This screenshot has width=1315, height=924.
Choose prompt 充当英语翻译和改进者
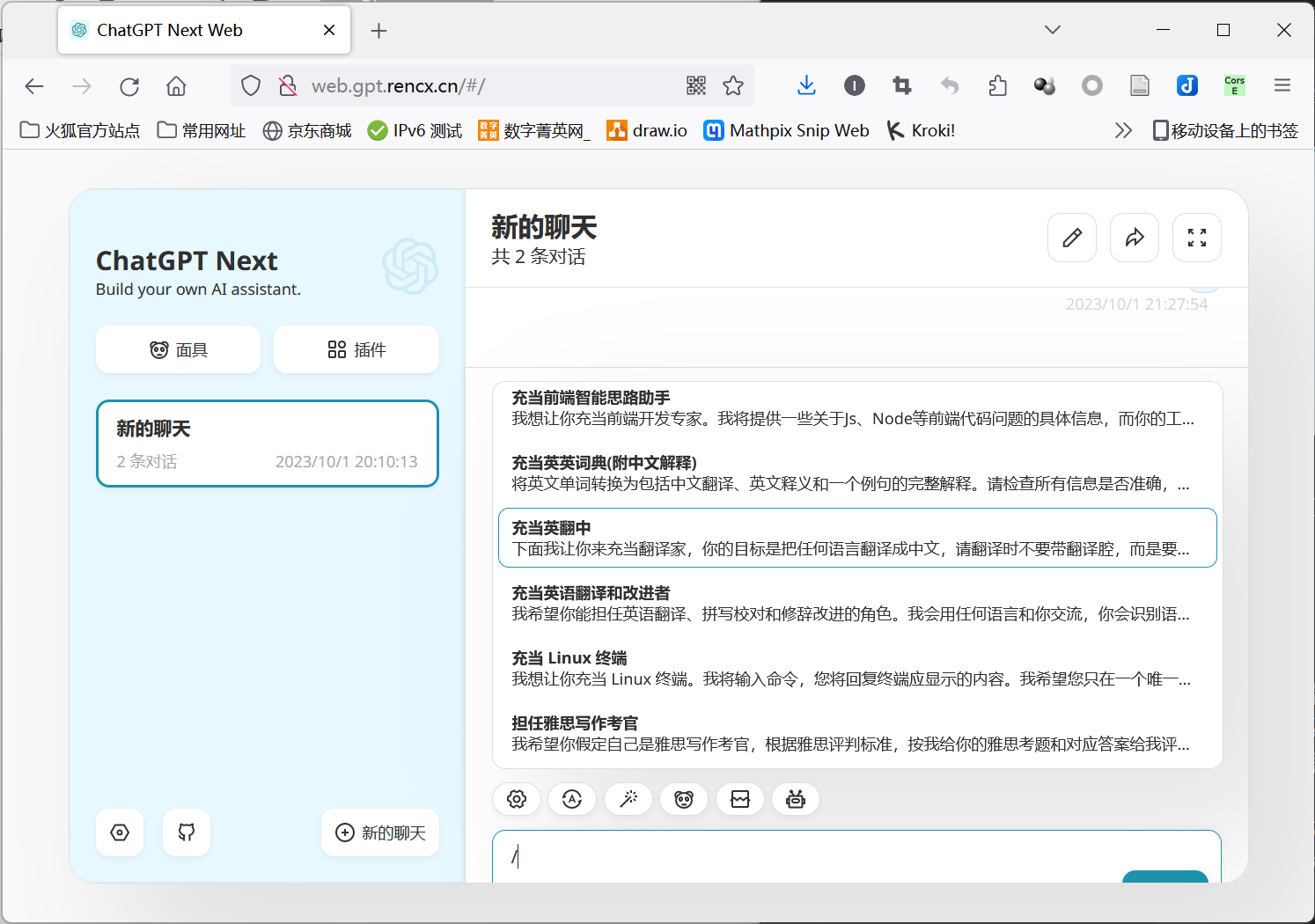pyautogui.click(x=857, y=604)
